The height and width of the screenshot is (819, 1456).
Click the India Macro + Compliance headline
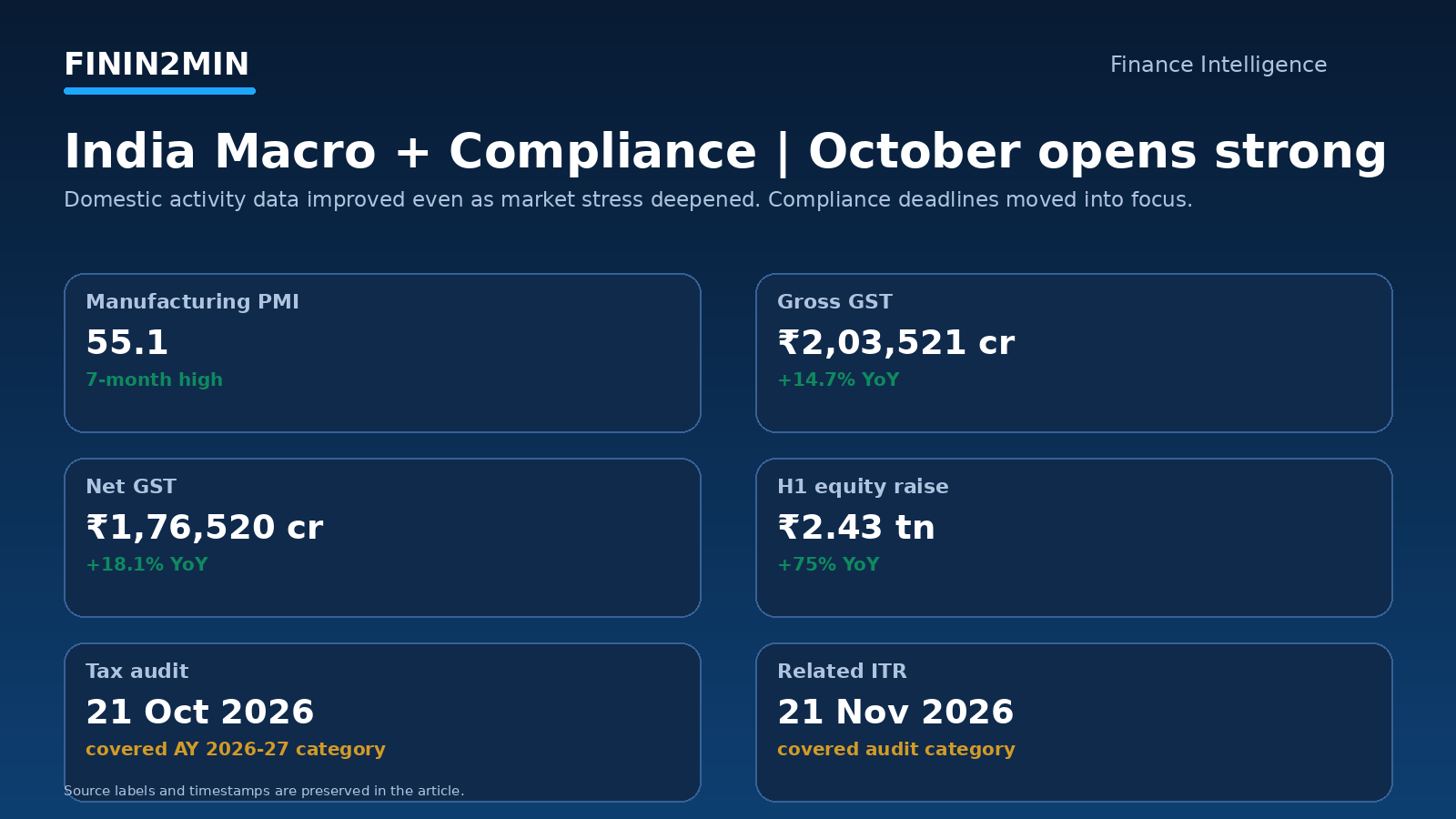pyautogui.click(x=725, y=152)
